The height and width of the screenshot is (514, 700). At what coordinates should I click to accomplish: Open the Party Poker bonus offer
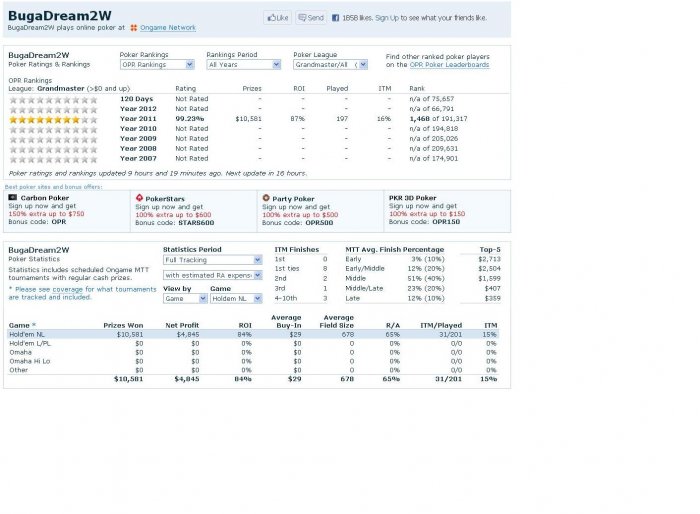pos(321,211)
